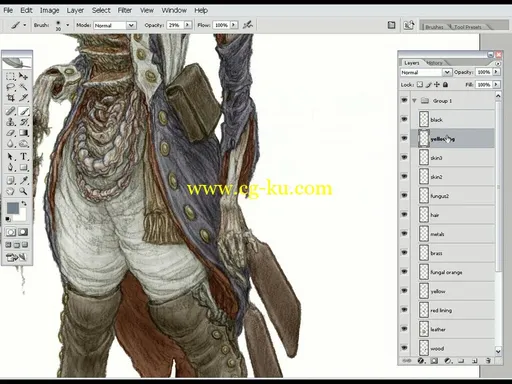Reset to default black and white colors
The width and height of the screenshot is (512, 384).
coord(8,219)
